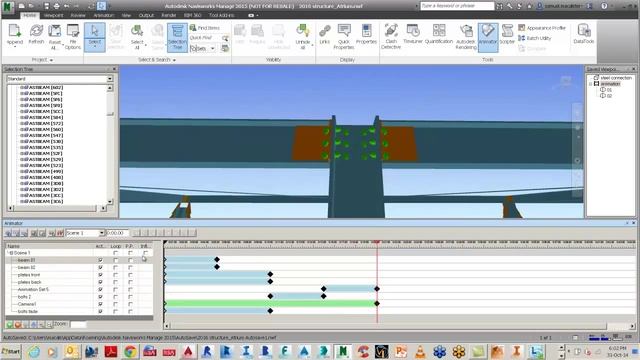The height and width of the screenshot is (360, 640).
Task: Toggle the P.P. checkbox for Animation Set 5
Action: click(x=130, y=289)
